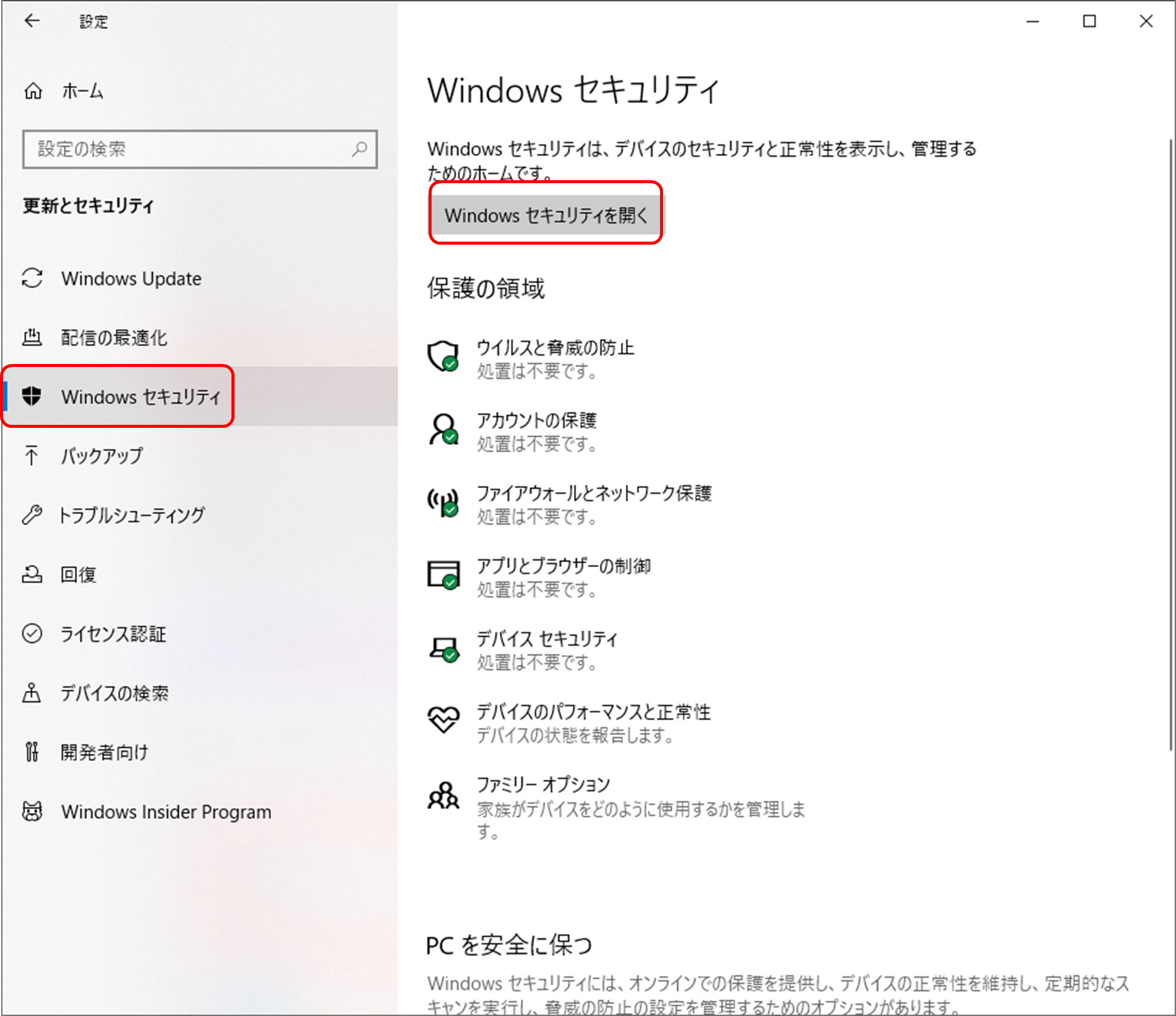Go to ホーム settings page
The width and height of the screenshot is (1176, 1016).
(199, 91)
